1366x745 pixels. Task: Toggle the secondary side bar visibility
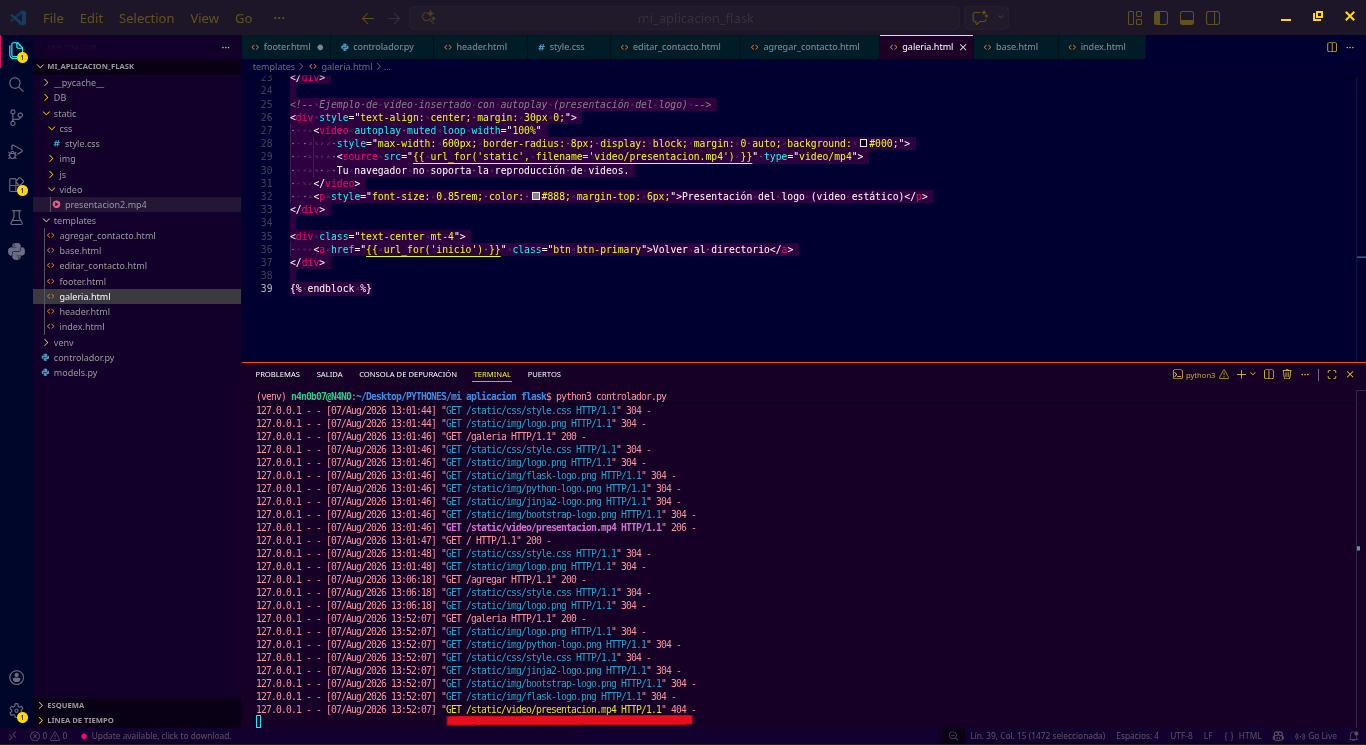pos(1213,18)
